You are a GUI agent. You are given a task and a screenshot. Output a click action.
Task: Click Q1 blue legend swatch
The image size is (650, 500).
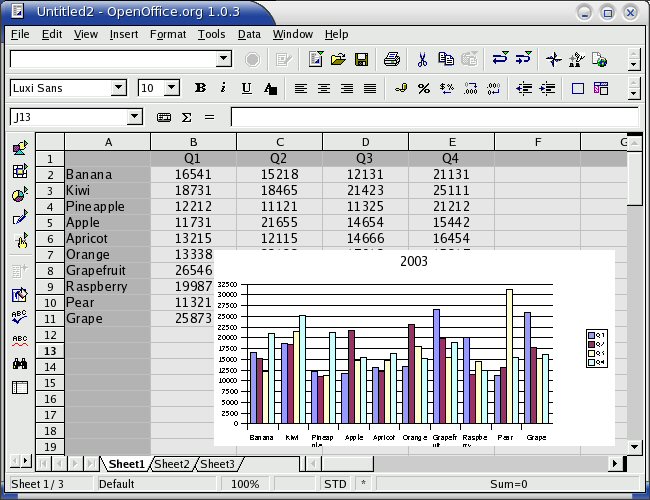click(592, 335)
